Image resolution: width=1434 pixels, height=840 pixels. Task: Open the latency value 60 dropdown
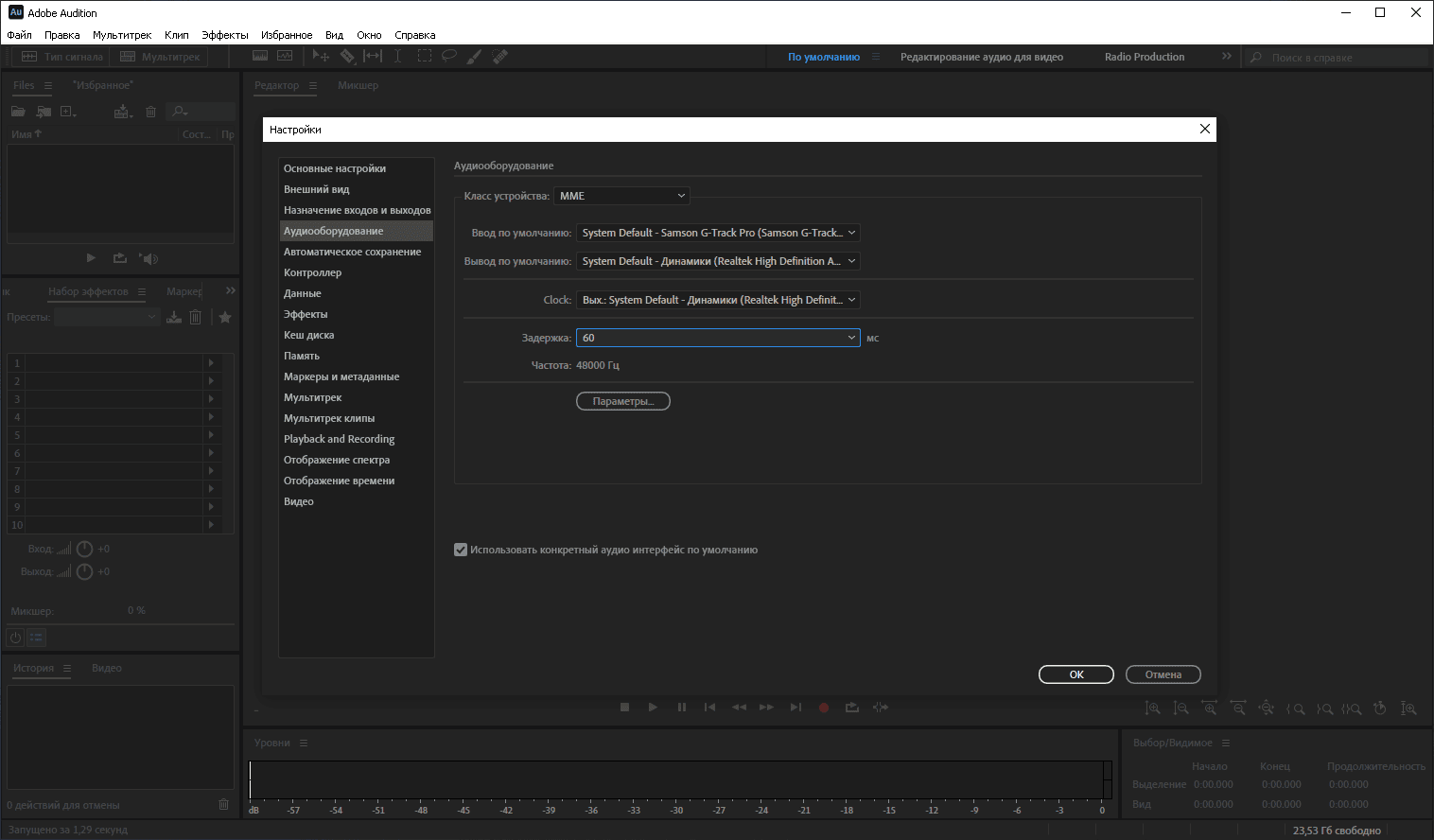point(718,338)
